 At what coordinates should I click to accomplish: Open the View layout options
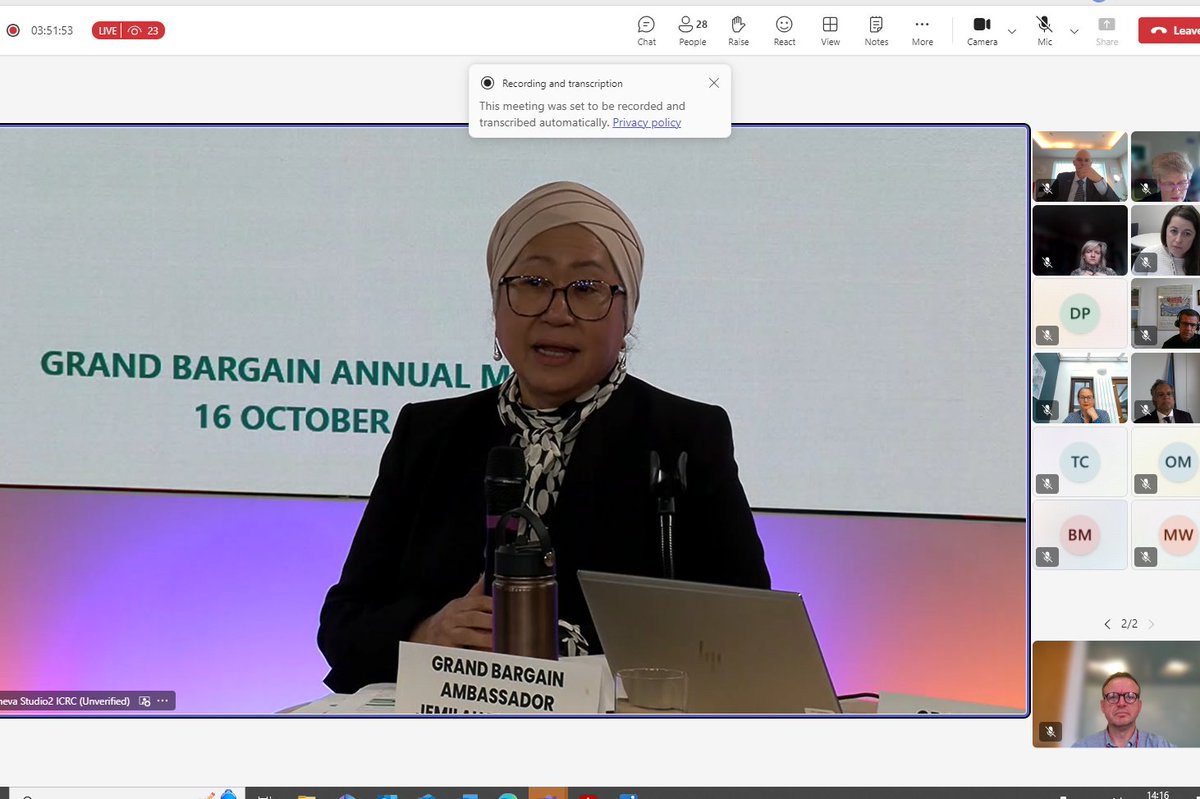[x=830, y=30]
